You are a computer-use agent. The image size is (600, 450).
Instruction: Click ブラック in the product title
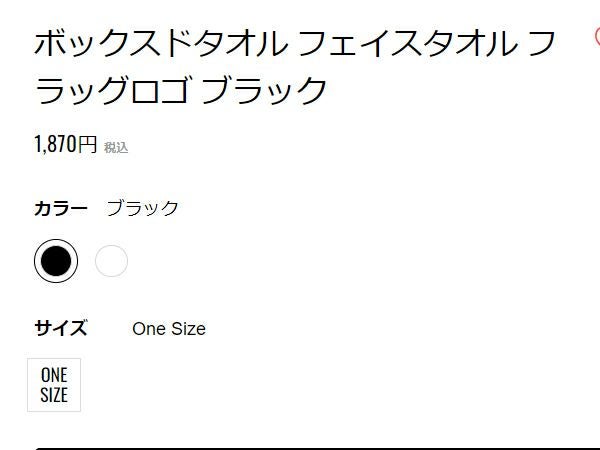[x=264, y=91]
